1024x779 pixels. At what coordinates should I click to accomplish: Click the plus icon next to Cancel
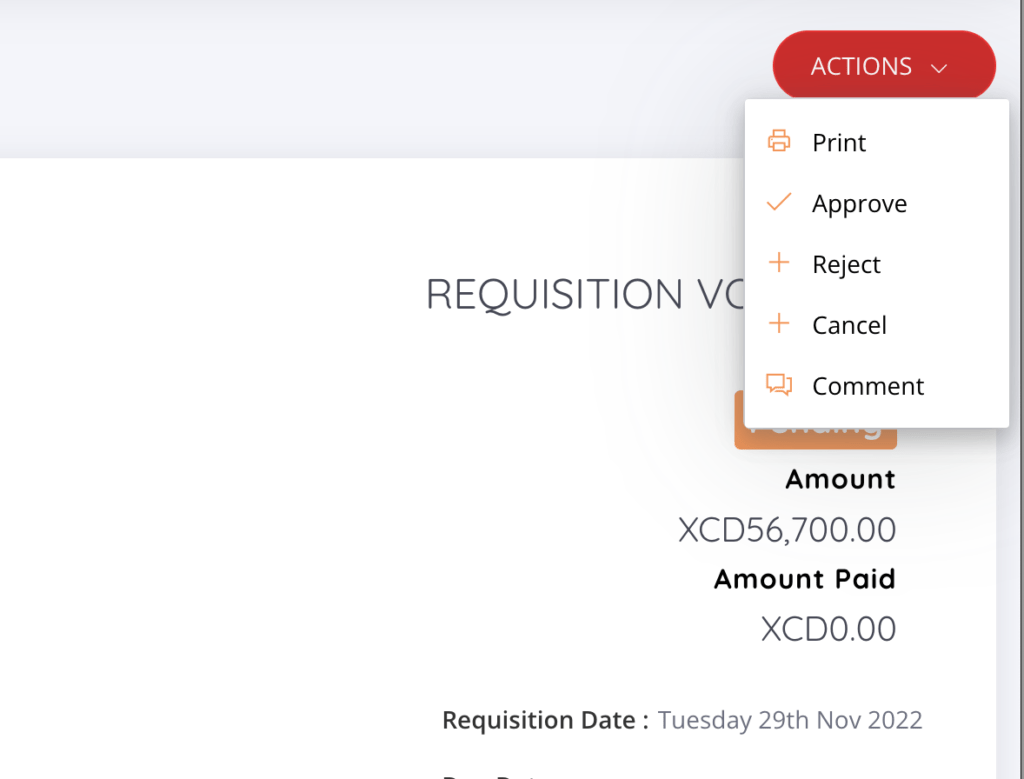[779, 323]
